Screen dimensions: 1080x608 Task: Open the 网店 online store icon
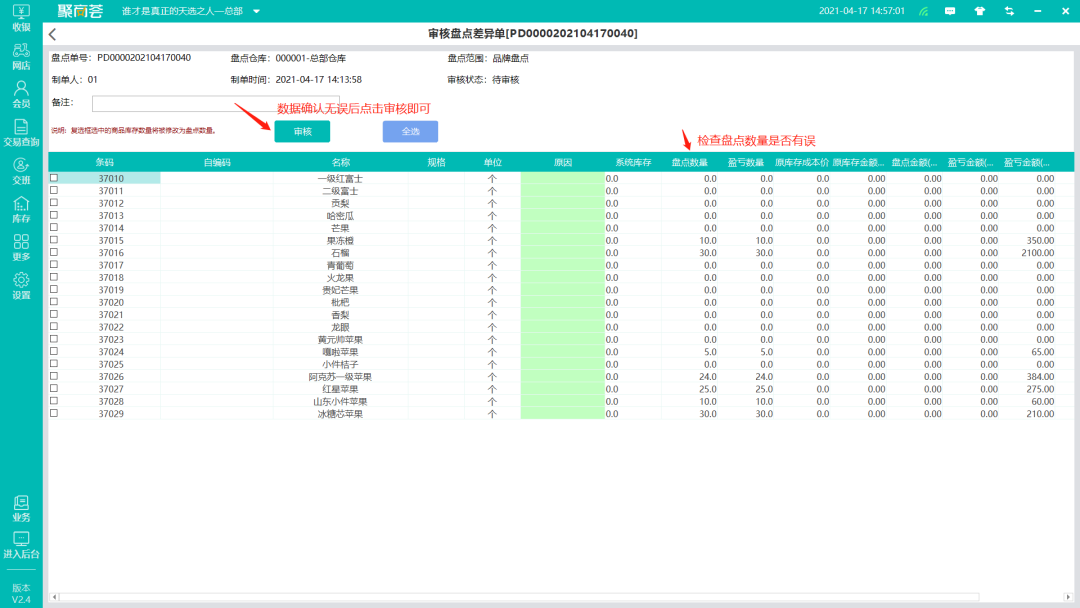(x=21, y=55)
